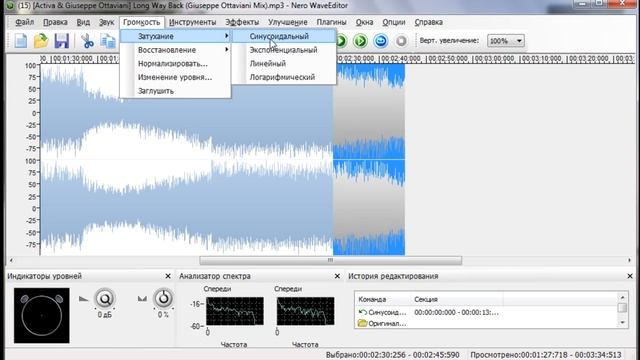Click the phase scope display
This screenshot has width=640, height=360.
42,316
